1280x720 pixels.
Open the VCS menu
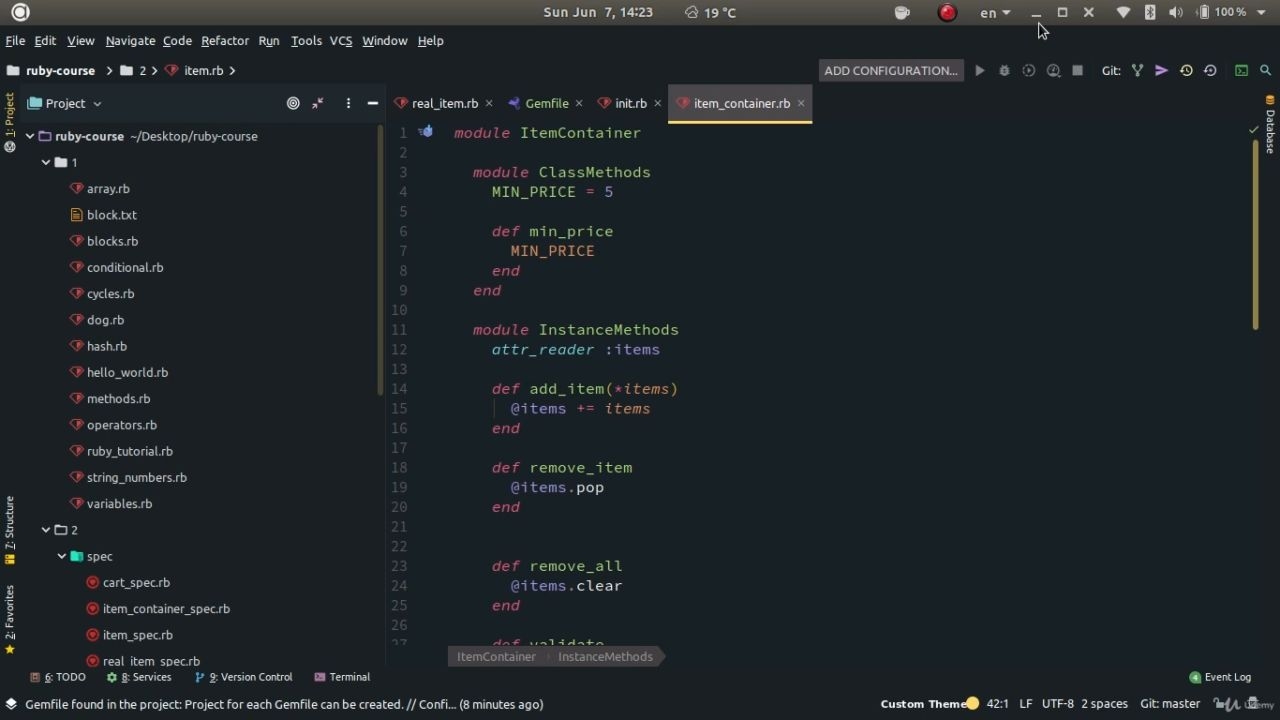[341, 41]
